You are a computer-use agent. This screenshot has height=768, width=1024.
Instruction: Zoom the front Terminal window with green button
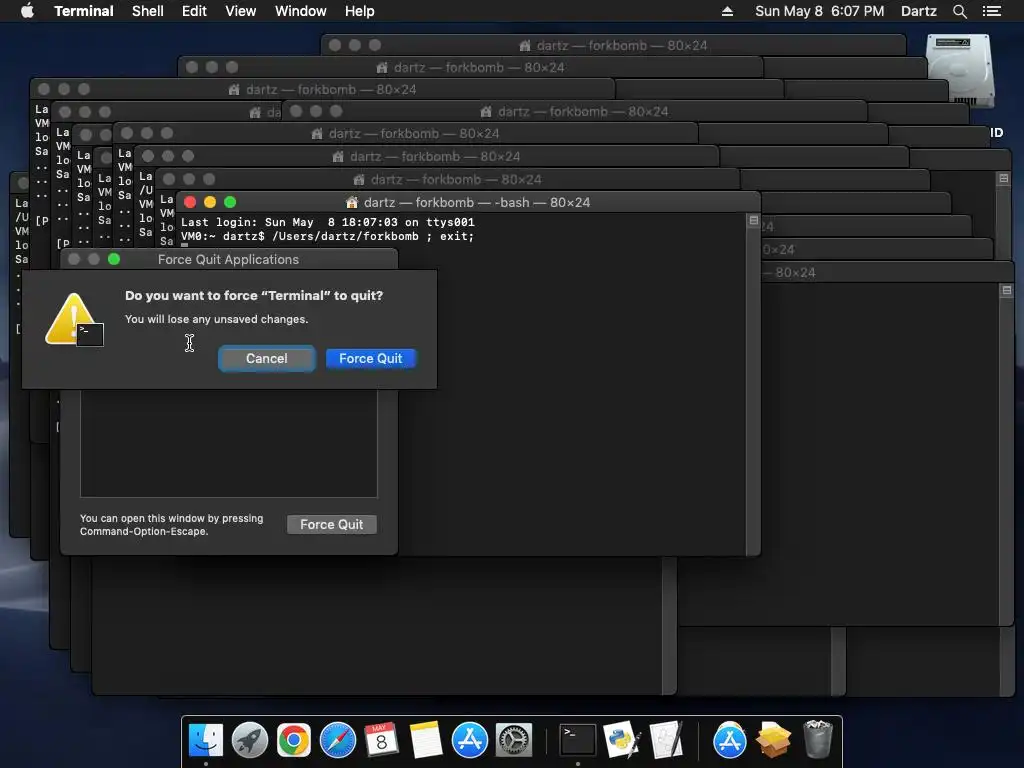click(230, 202)
